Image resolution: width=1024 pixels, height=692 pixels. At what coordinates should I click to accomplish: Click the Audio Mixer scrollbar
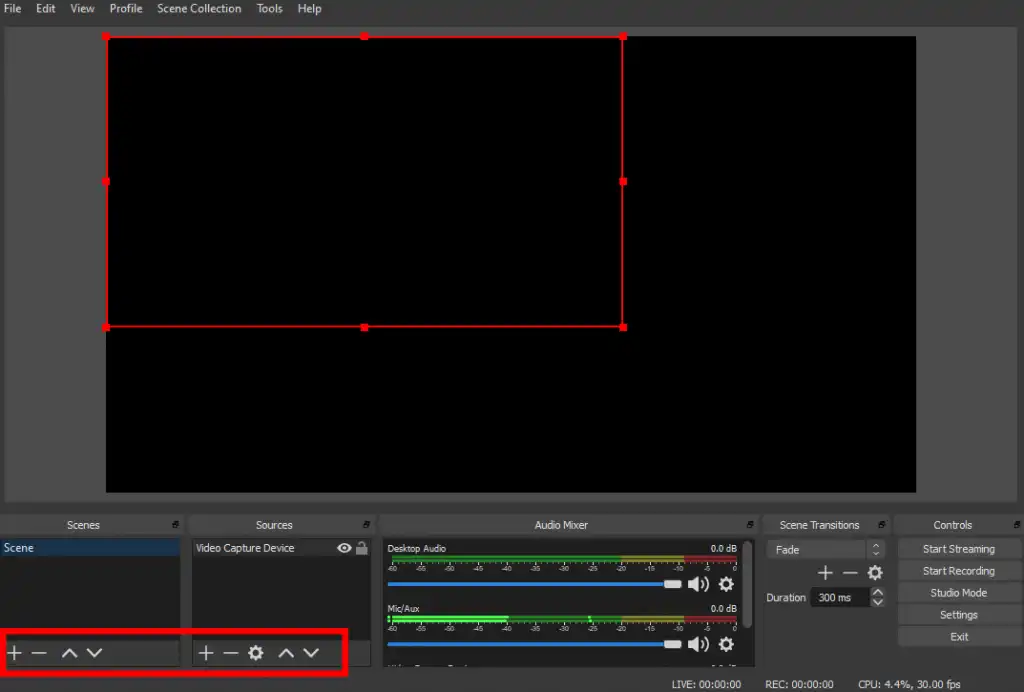tap(747, 584)
